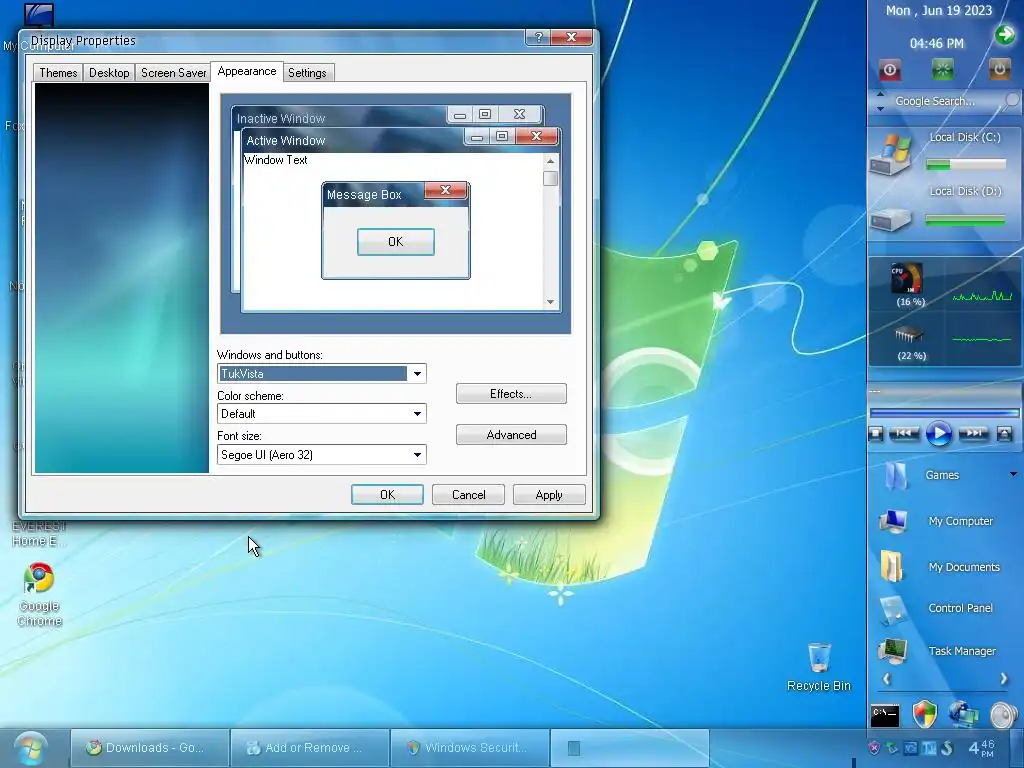
Task: Click the media player seek bar
Action: (x=944, y=413)
